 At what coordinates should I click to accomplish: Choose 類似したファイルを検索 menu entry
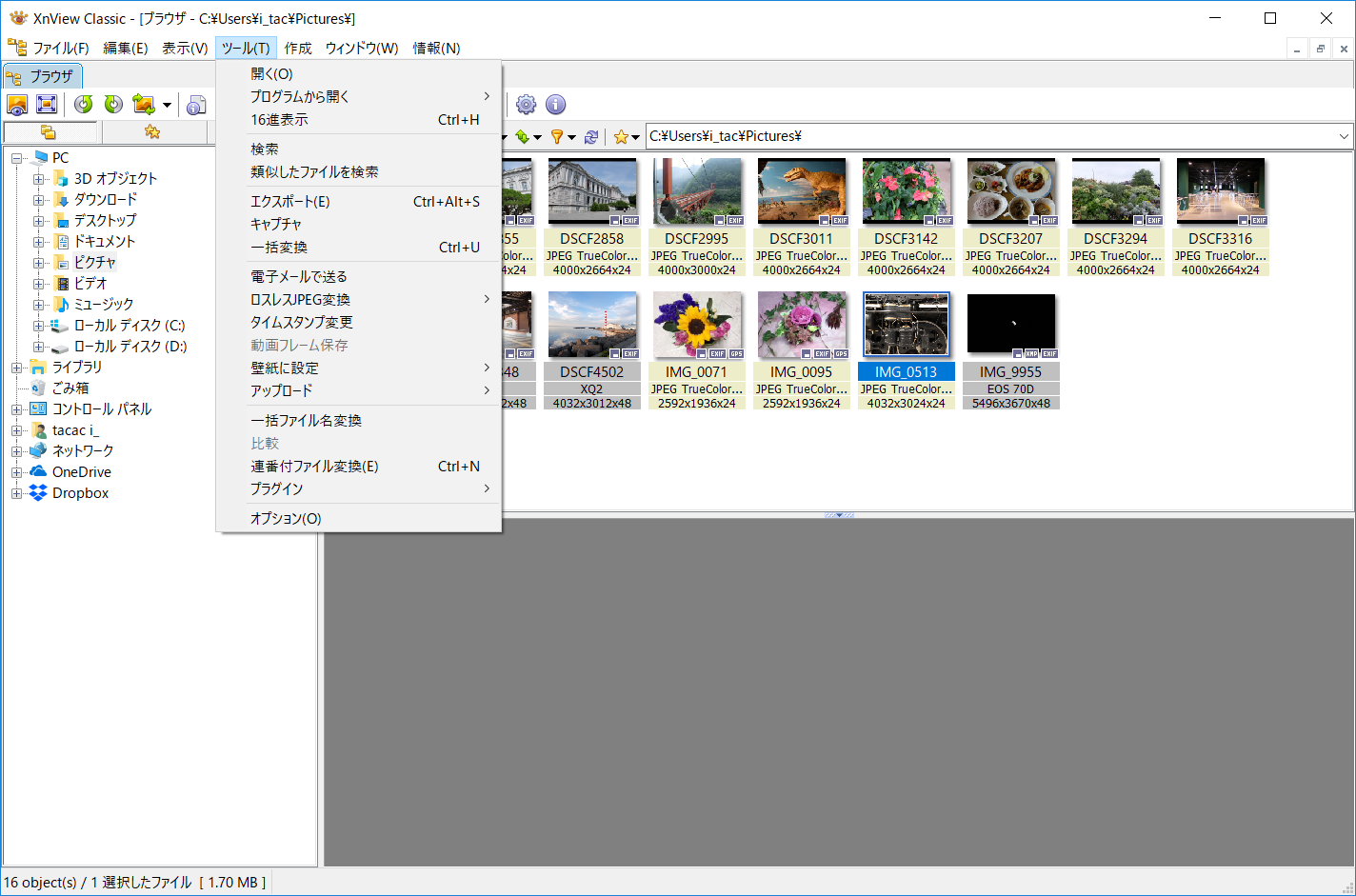pyautogui.click(x=359, y=172)
